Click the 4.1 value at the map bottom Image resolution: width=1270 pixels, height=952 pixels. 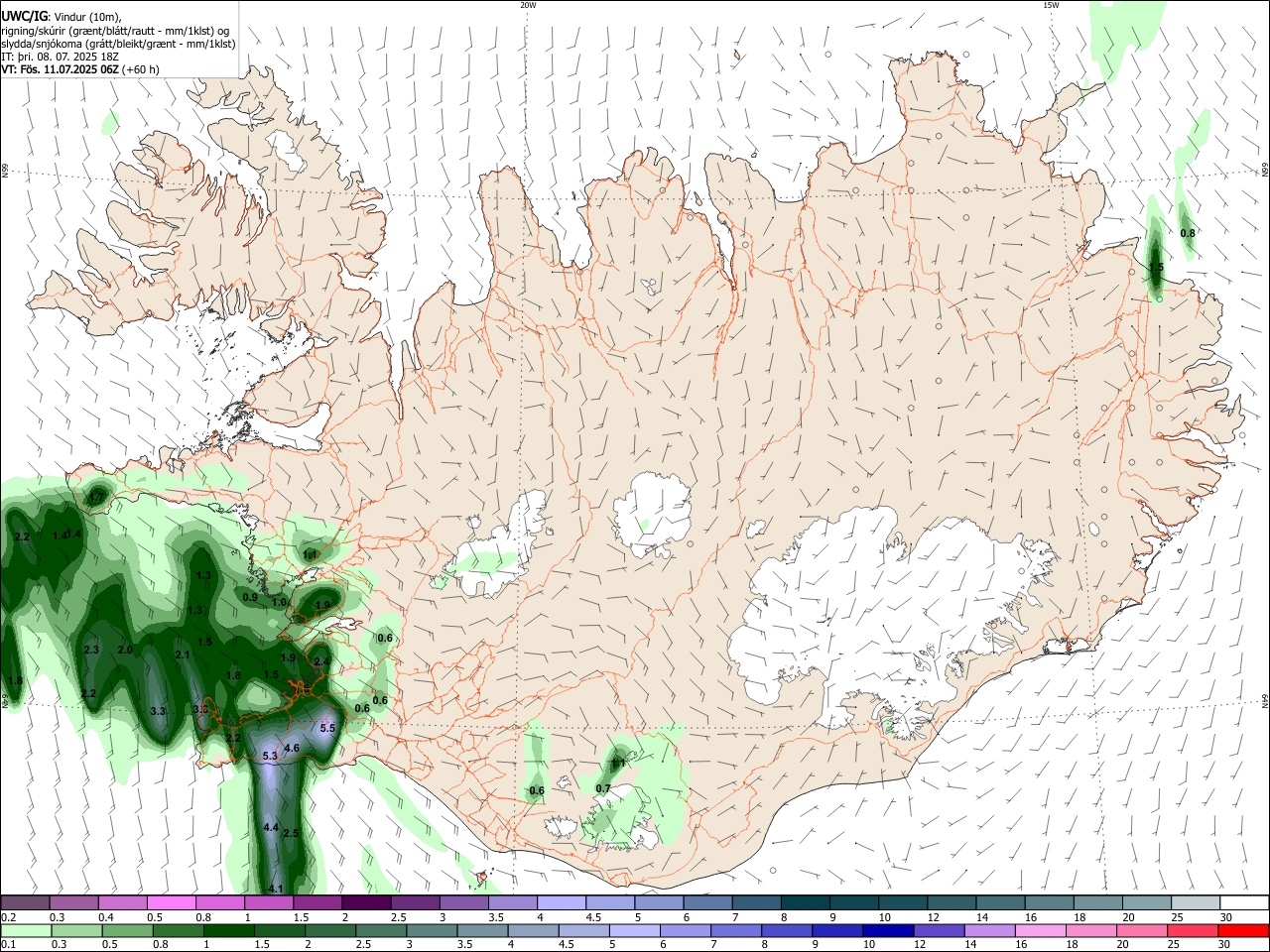click(276, 889)
